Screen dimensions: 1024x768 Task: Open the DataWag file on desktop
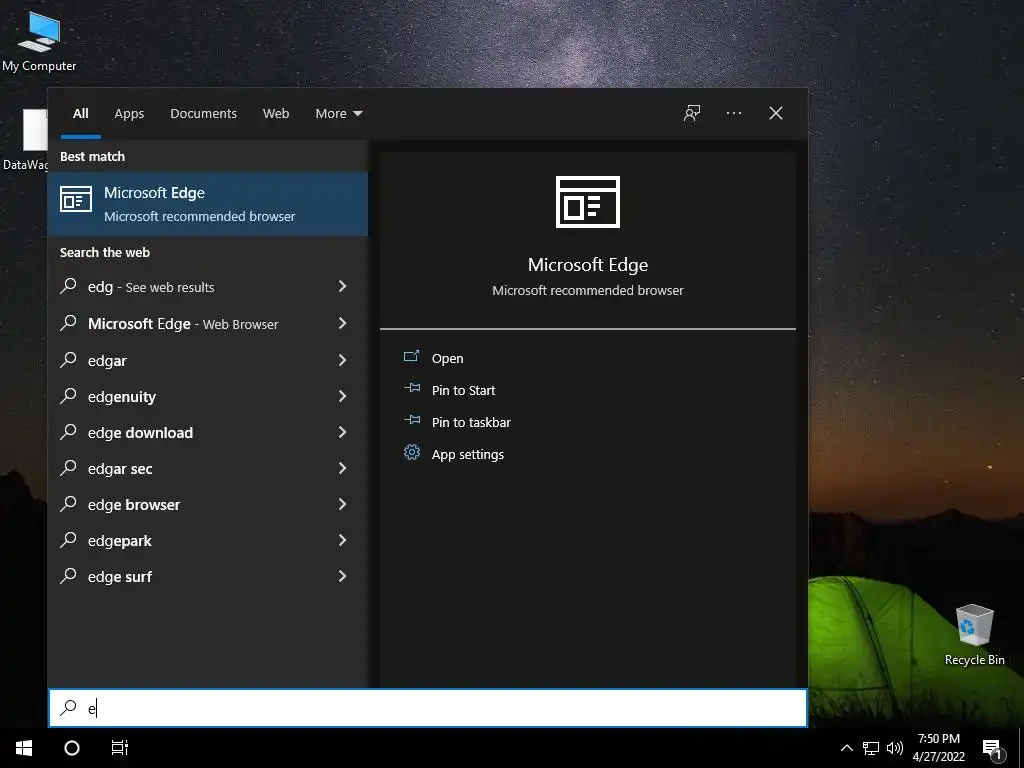point(26,140)
